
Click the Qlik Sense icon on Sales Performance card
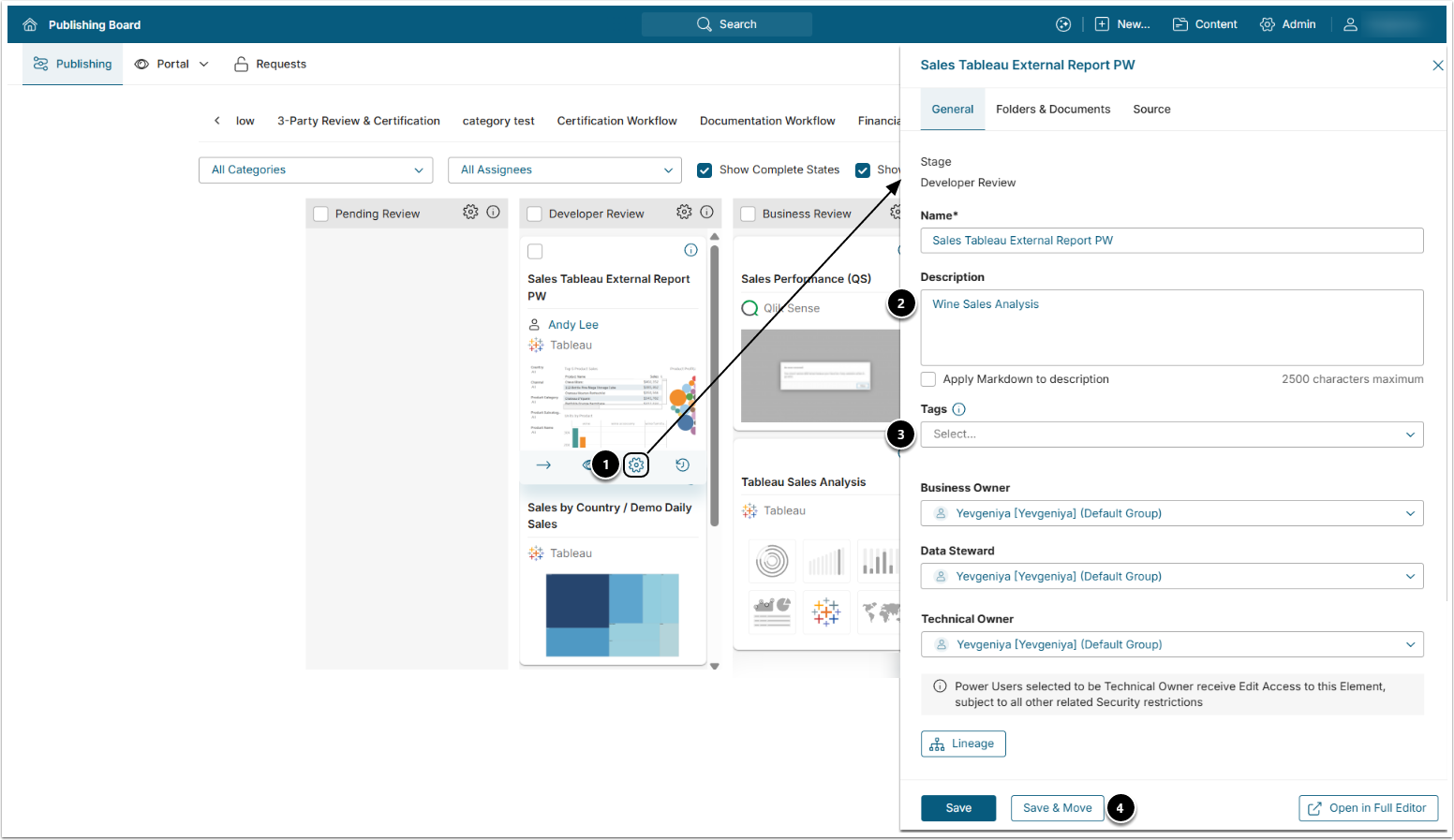point(749,308)
